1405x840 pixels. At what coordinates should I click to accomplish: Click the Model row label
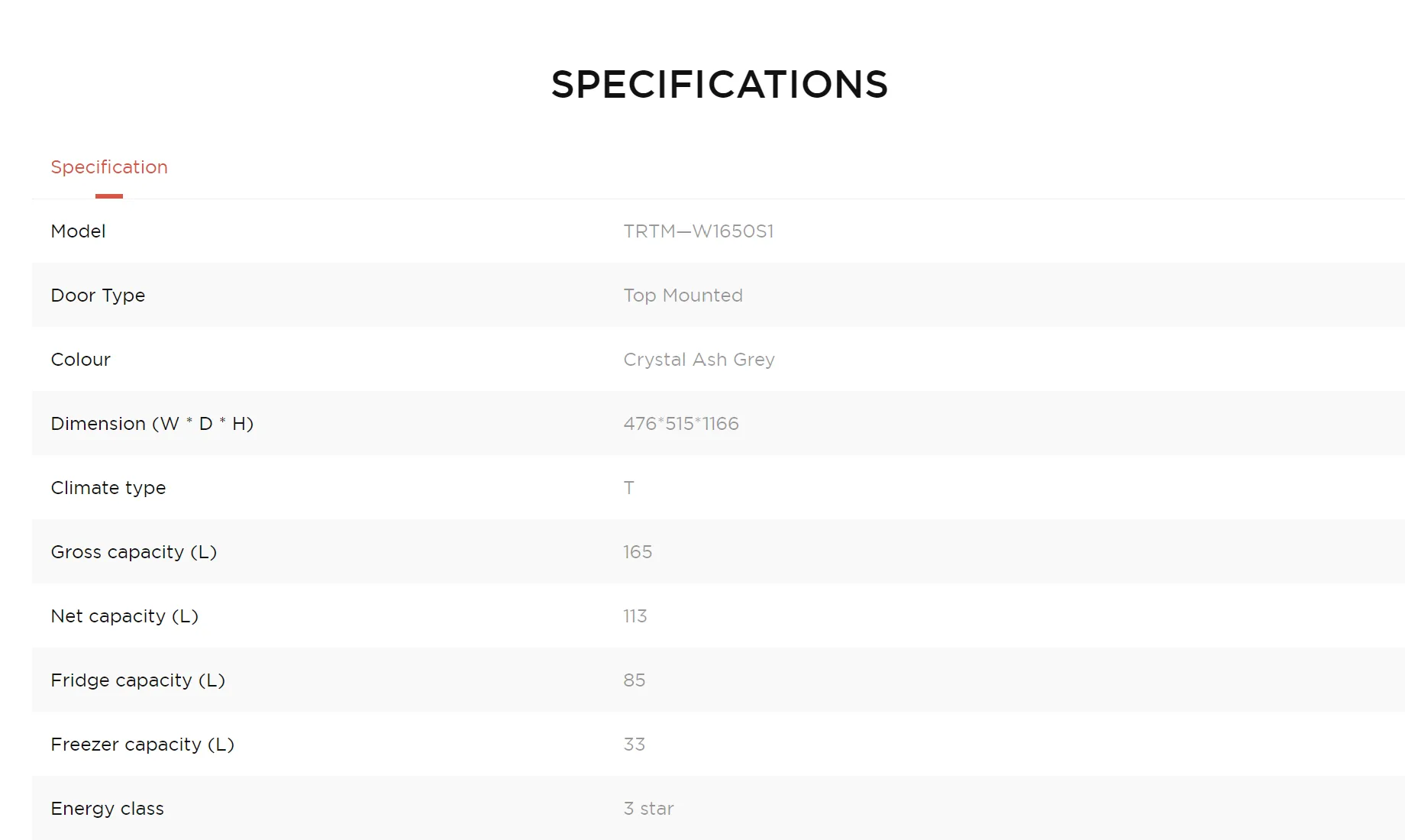pyautogui.click(x=78, y=231)
